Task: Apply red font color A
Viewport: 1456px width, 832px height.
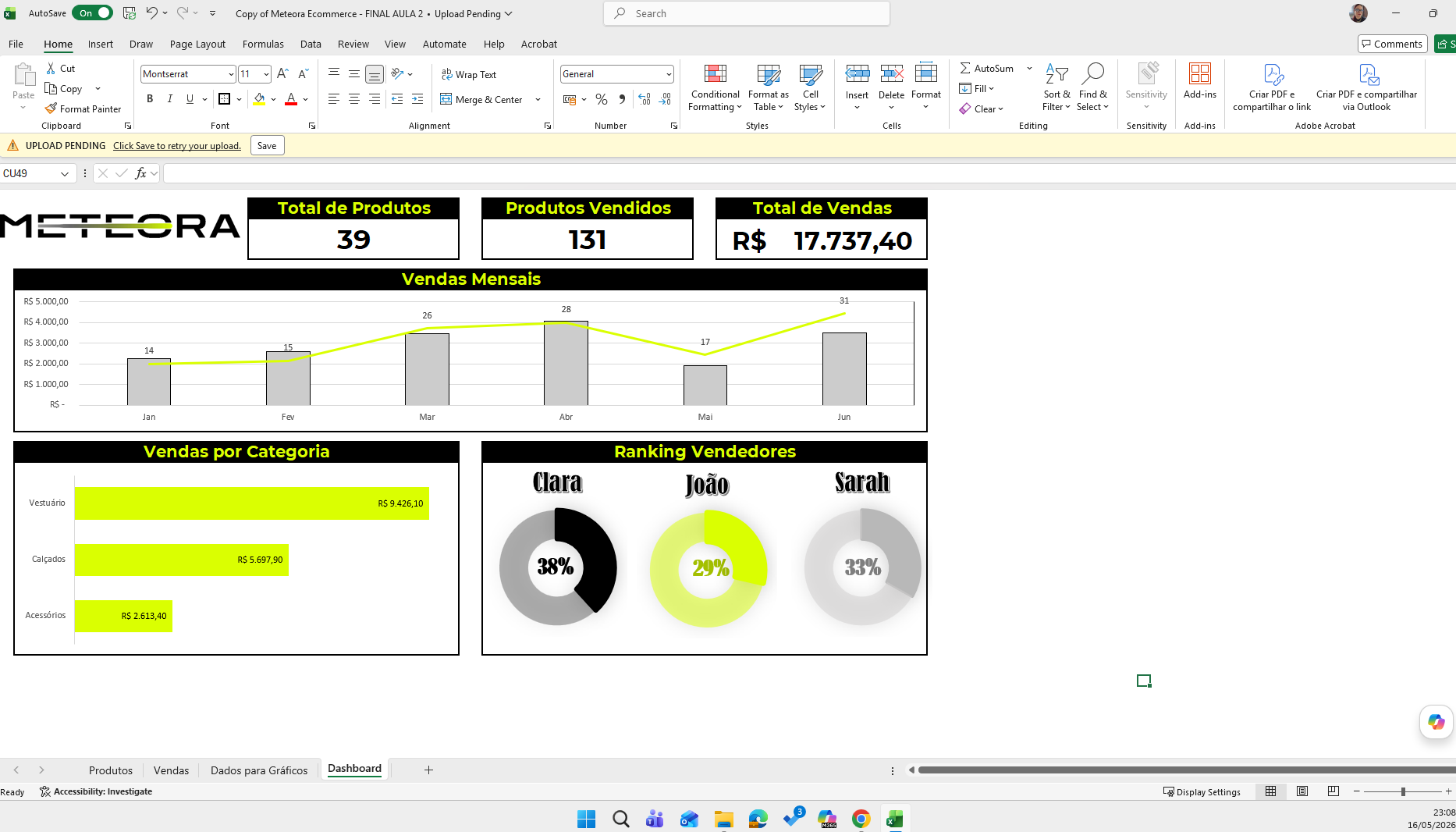Action: pos(291,99)
